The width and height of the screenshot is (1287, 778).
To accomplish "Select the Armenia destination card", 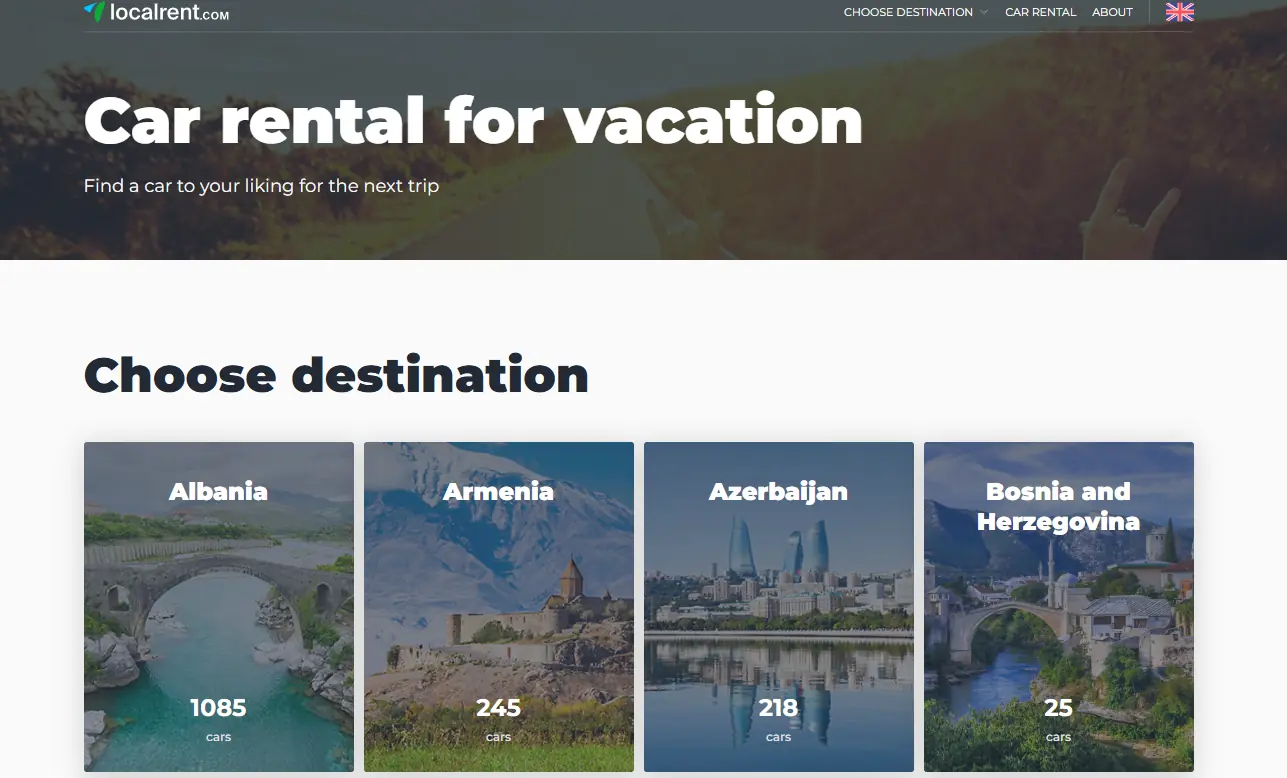I will pos(499,607).
